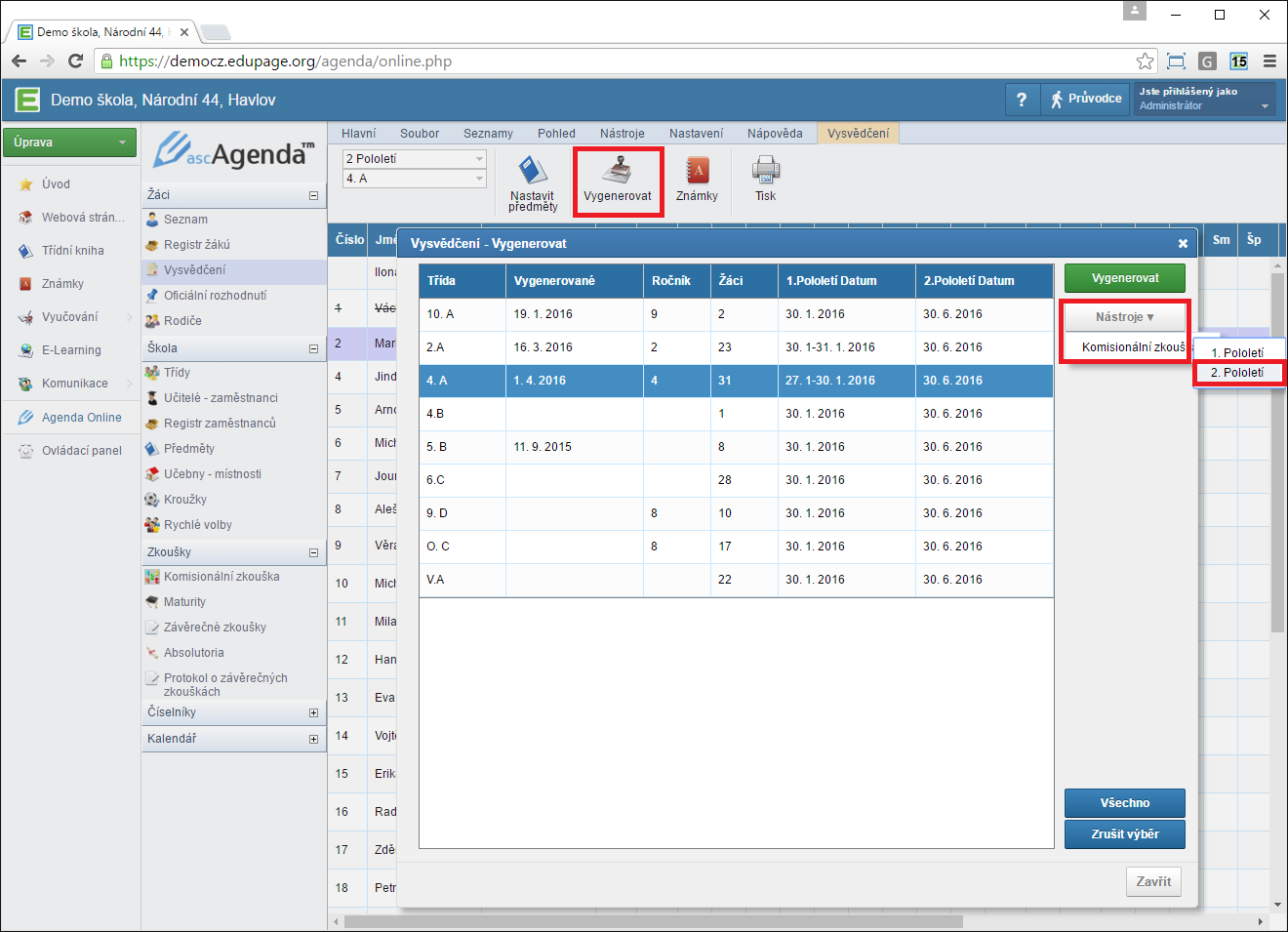Click the Všechno button
1288x932 pixels.
pyautogui.click(x=1125, y=803)
